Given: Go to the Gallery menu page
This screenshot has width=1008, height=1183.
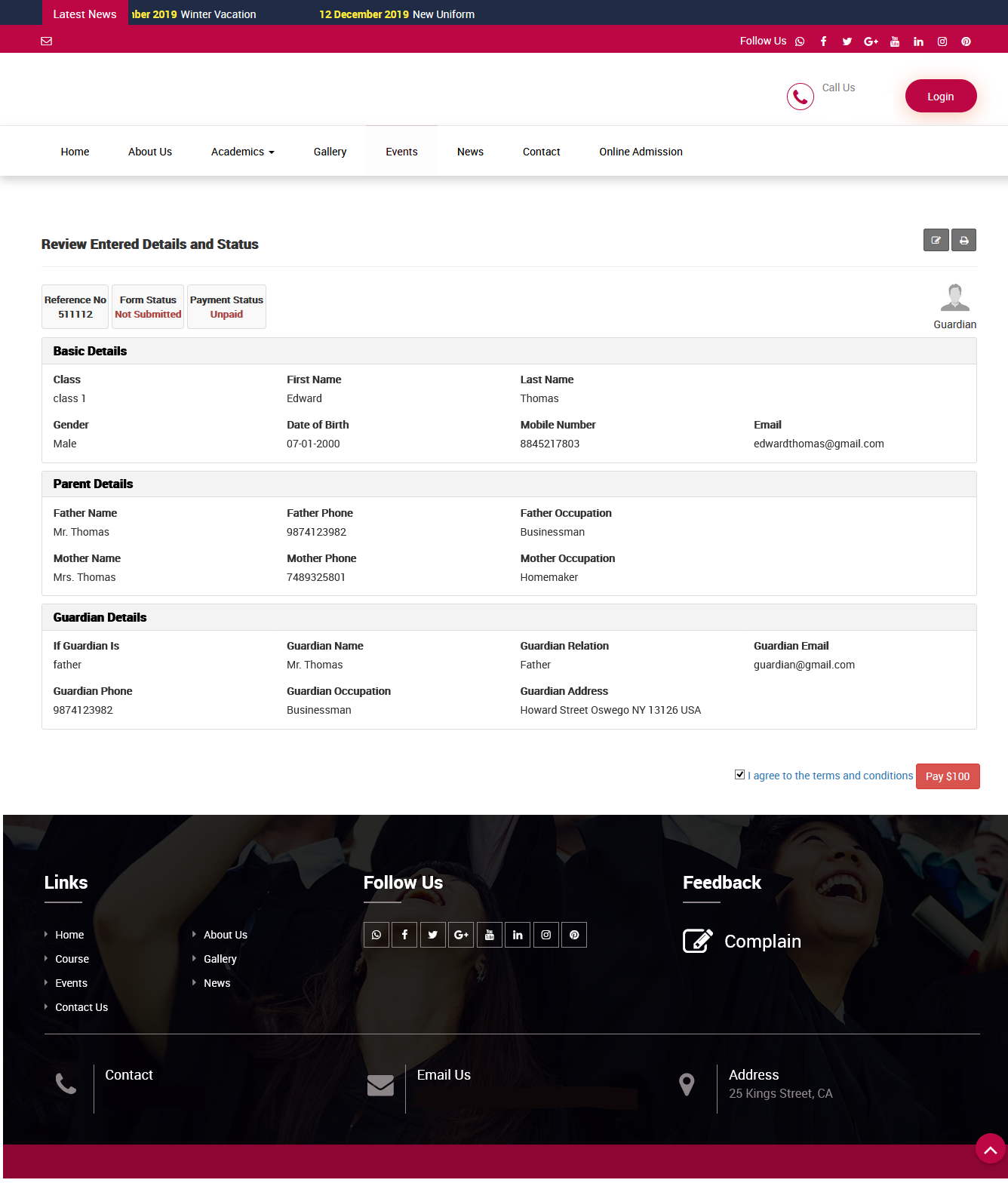Looking at the screenshot, I should point(330,152).
